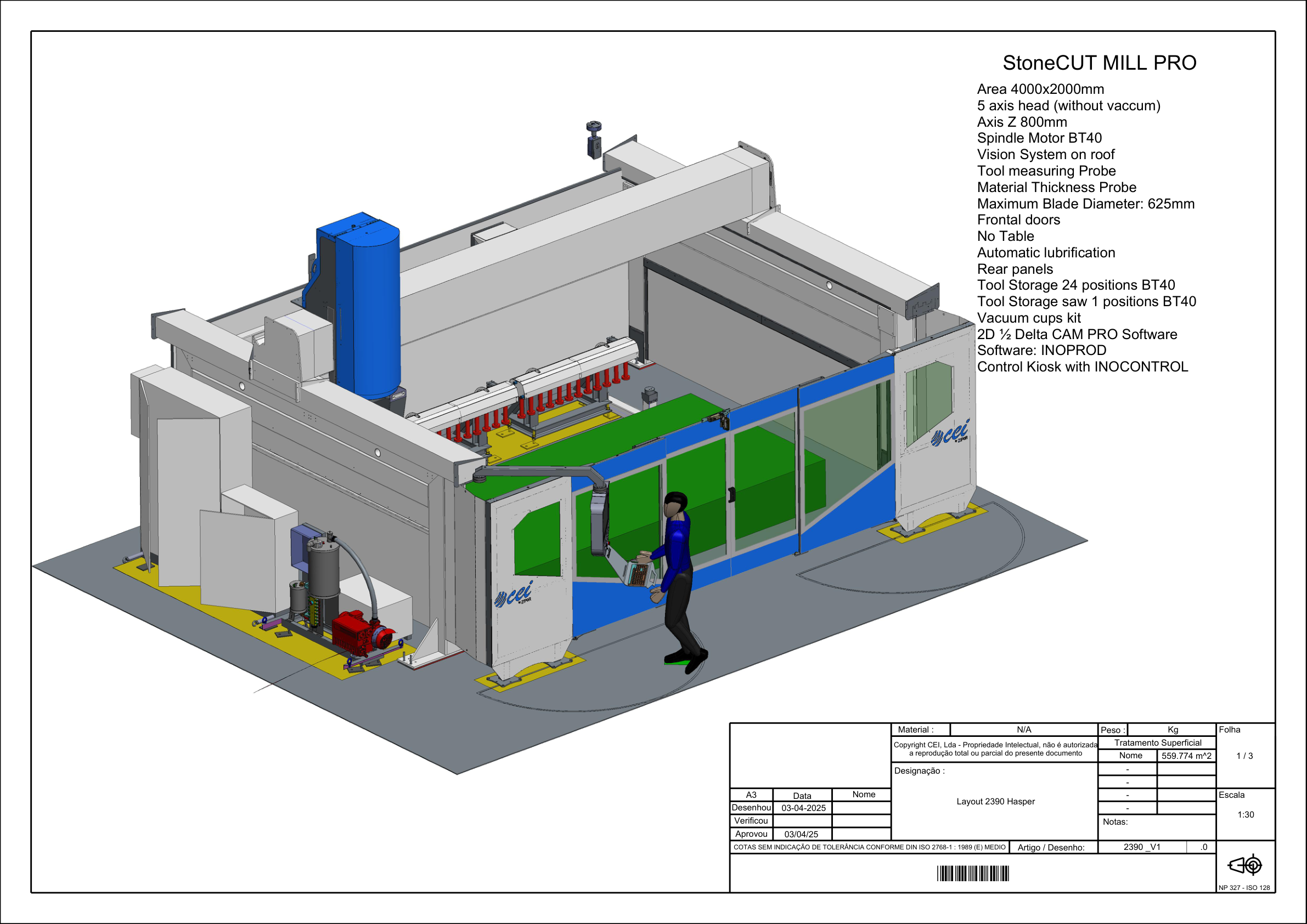Select the 'Area 4000x2000mm' specification line
Viewport: 1307px width, 924px height.
click(1040, 89)
